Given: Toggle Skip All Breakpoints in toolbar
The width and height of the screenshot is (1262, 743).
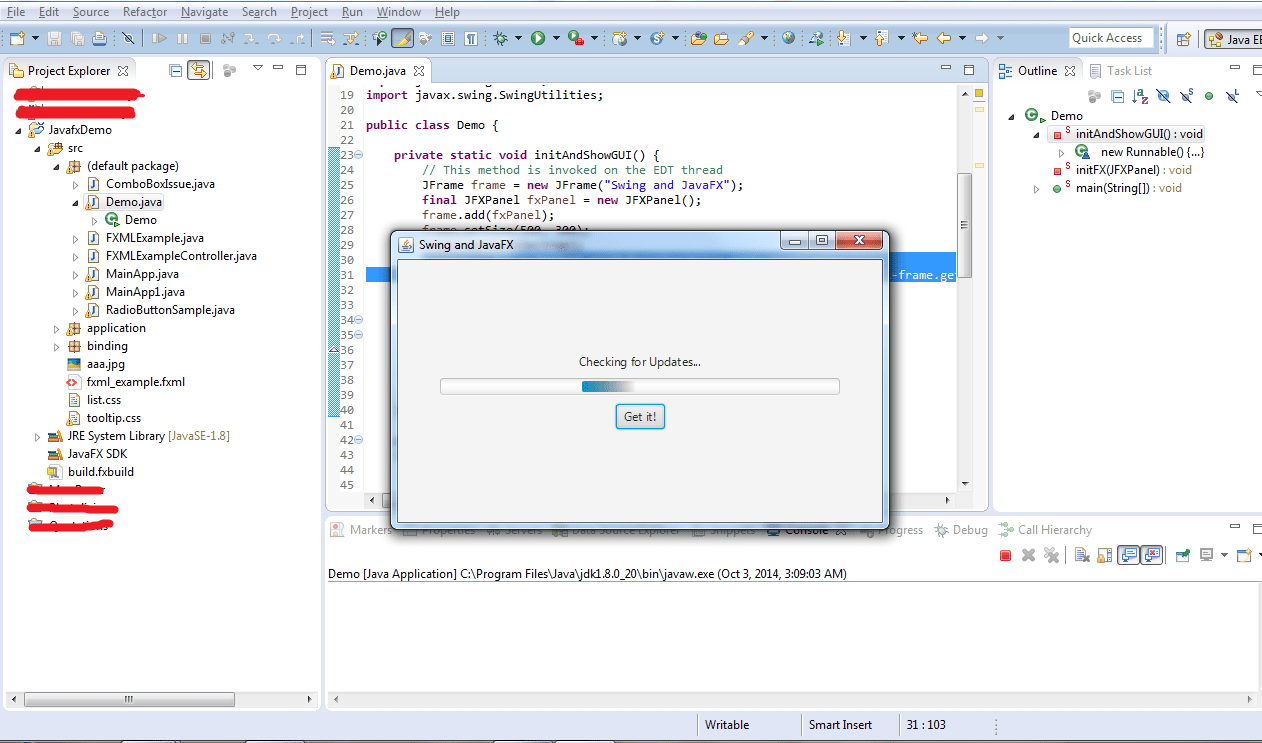Looking at the screenshot, I should [128, 38].
